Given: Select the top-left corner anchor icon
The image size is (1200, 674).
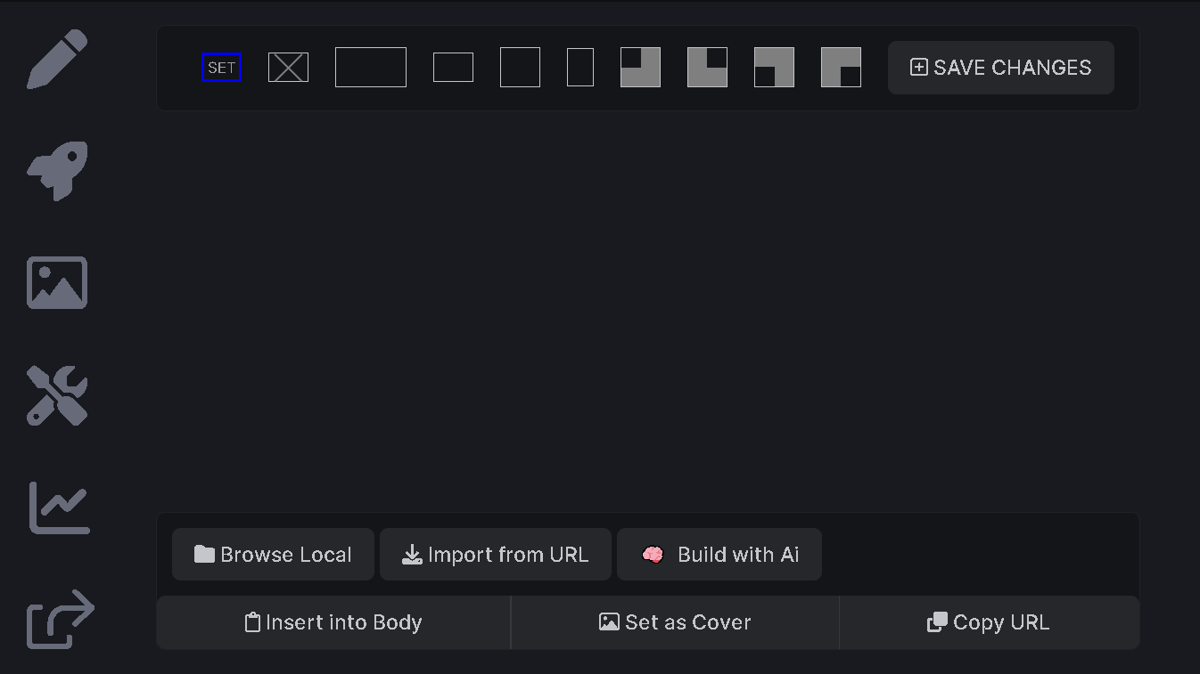Looking at the screenshot, I should tap(640, 67).
